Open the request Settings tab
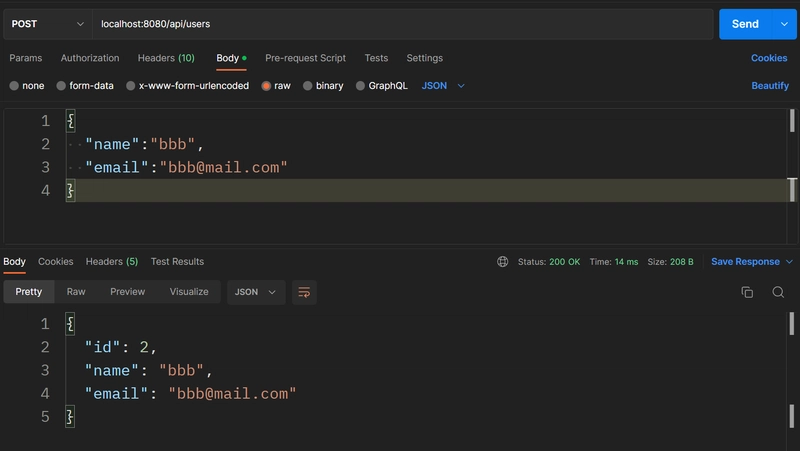 (424, 58)
